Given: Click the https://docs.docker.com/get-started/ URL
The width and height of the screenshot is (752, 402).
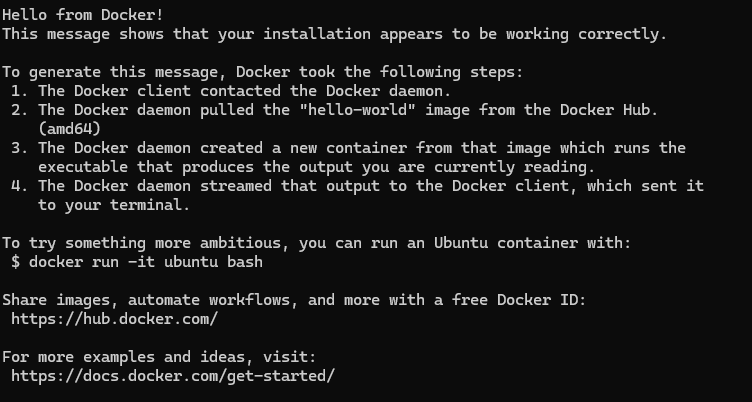Looking at the screenshot, I should 173,376.
